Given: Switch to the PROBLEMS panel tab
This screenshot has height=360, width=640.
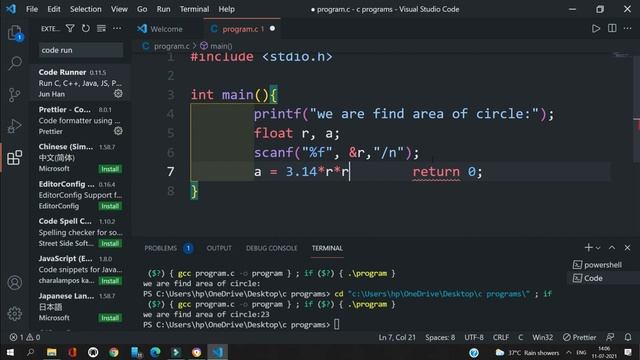Looking at the screenshot, I should tap(160, 248).
